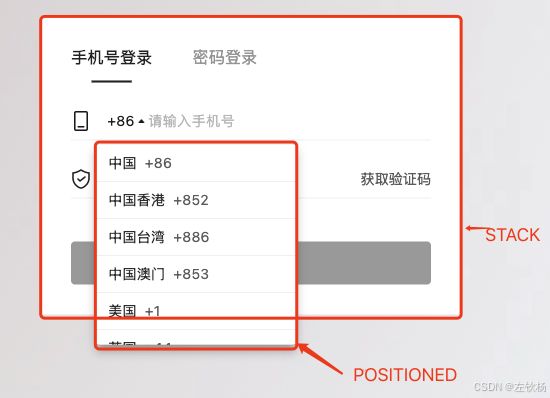Click the mobile phone icon

81,121
